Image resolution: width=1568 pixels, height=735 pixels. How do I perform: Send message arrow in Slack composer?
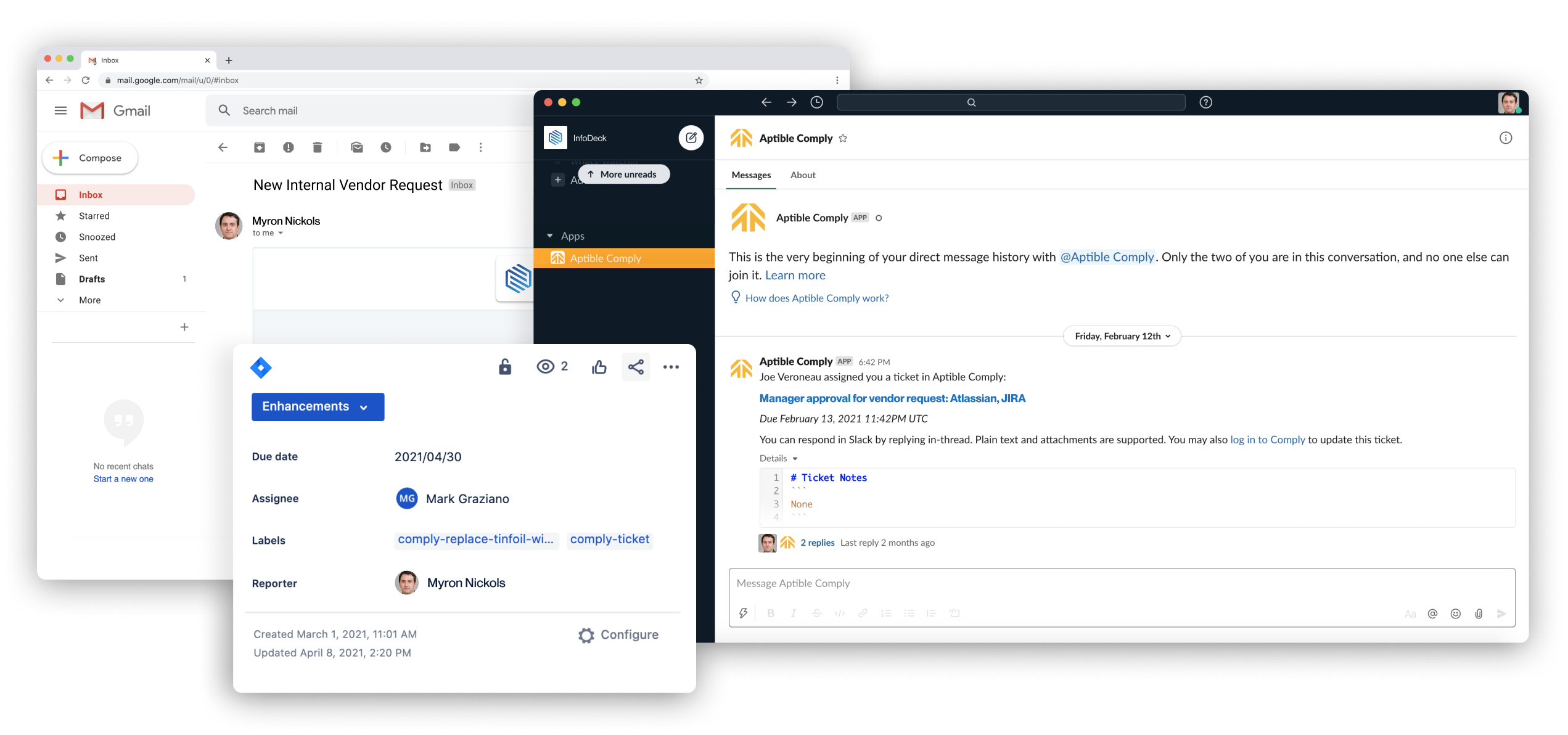(x=1501, y=614)
